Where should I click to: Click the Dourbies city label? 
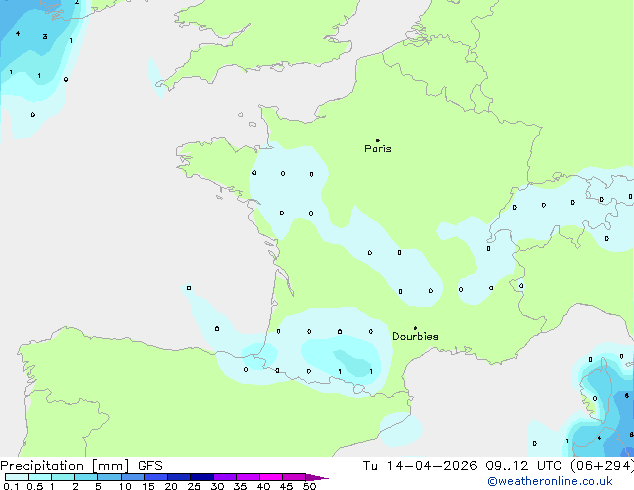(415, 336)
